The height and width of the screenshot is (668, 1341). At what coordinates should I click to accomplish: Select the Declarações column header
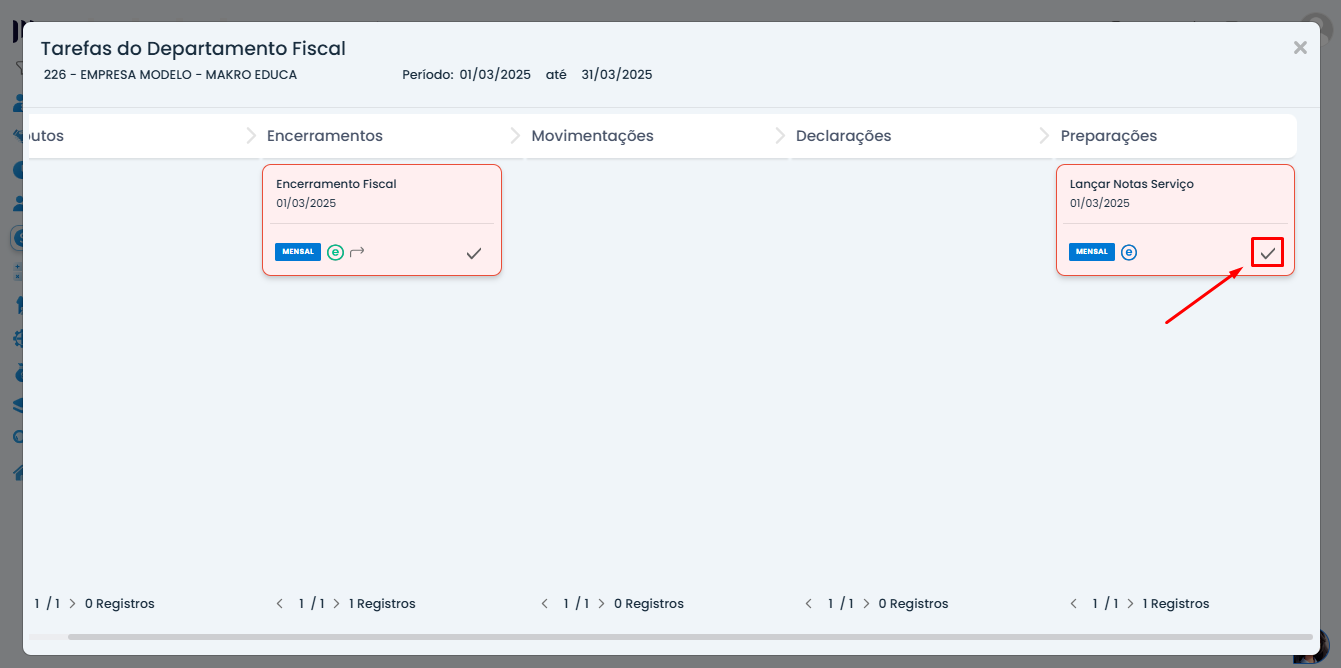[843, 136]
